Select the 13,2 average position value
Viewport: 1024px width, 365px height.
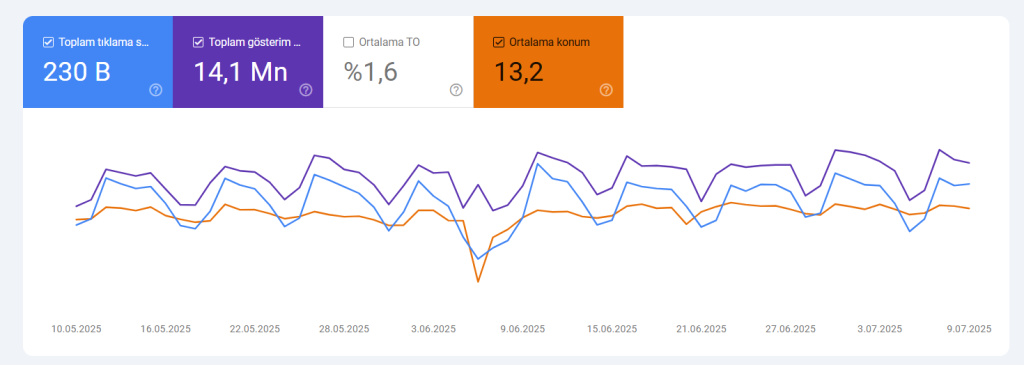point(519,72)
